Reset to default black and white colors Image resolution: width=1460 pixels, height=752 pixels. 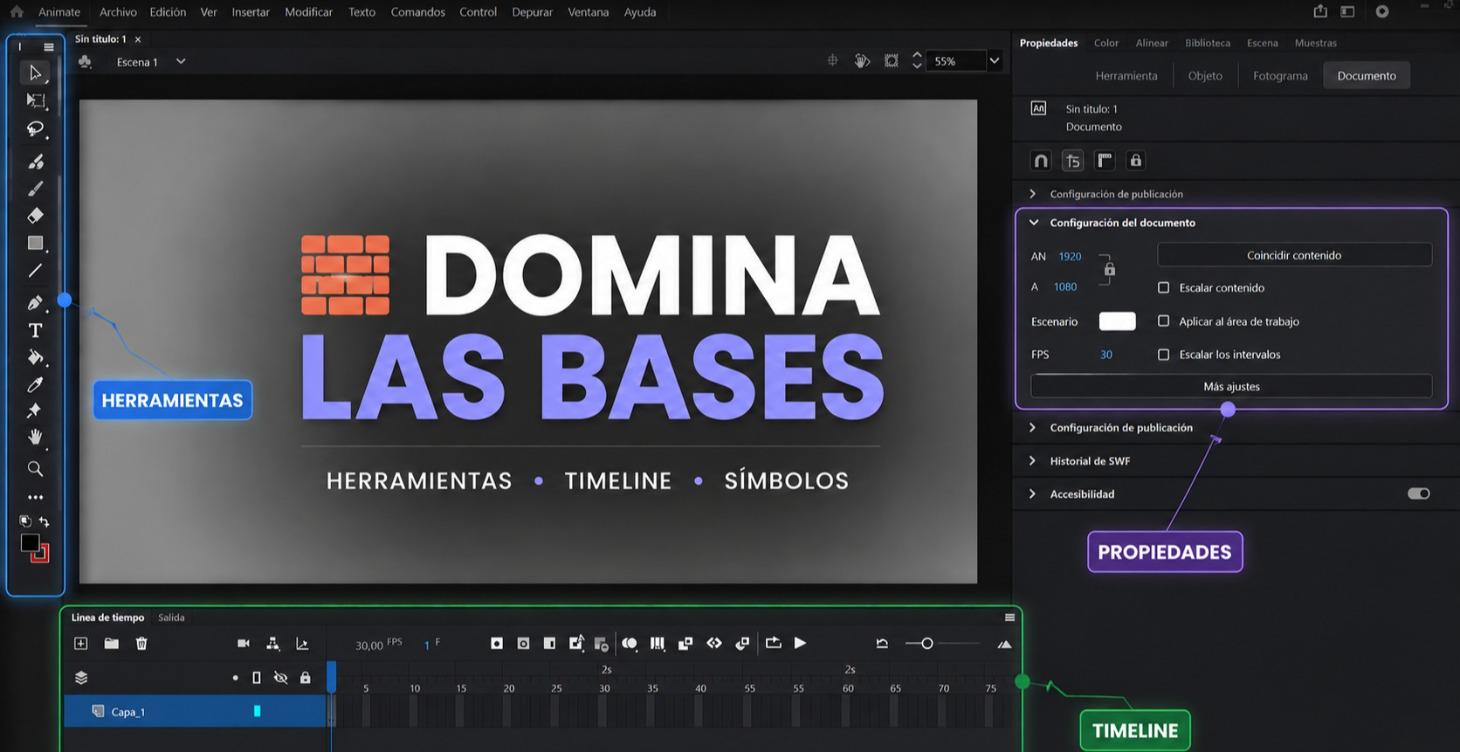pyautogui.click(x=26, y=521)
